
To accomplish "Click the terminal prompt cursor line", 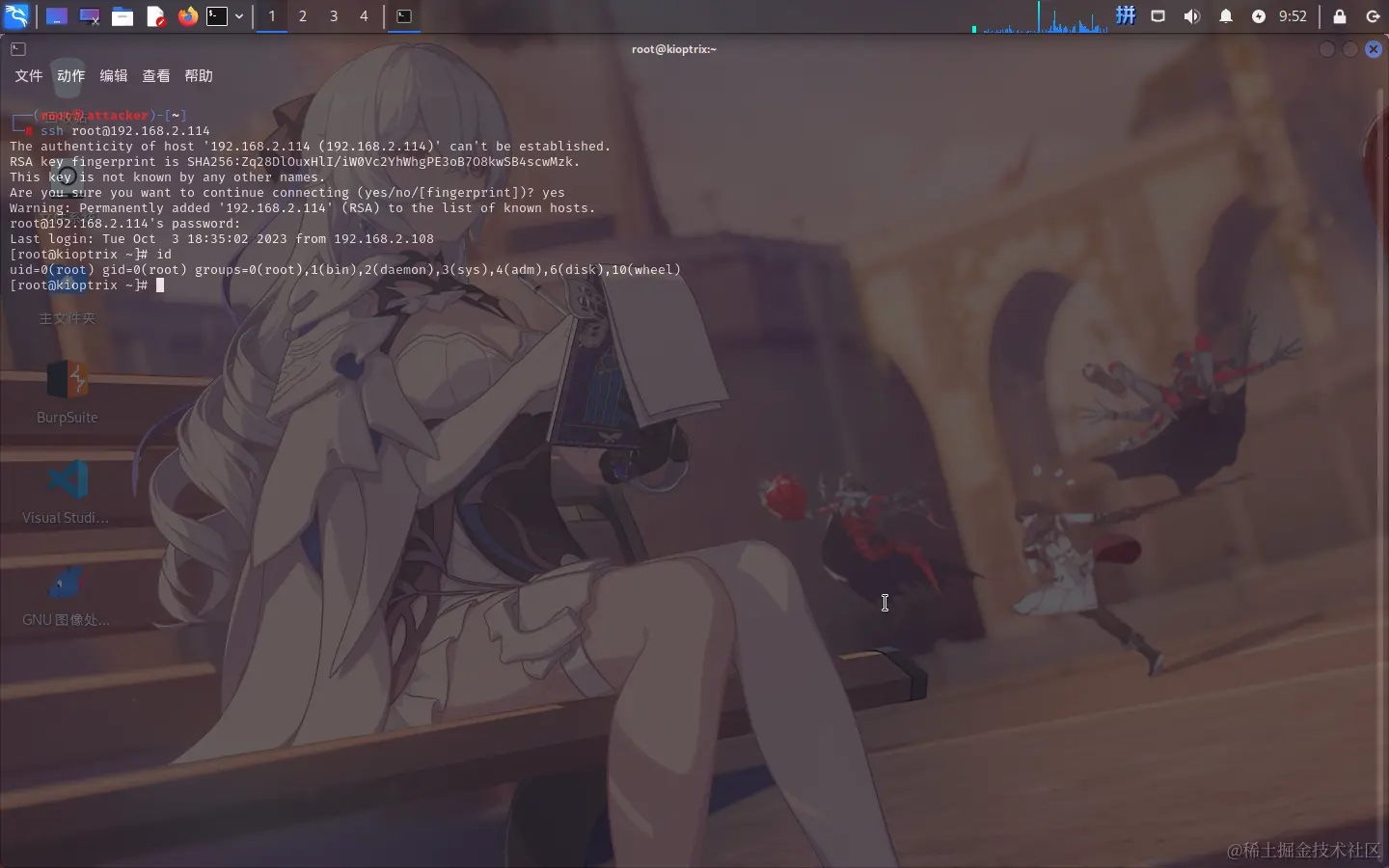I will click(x=87, y=285).
